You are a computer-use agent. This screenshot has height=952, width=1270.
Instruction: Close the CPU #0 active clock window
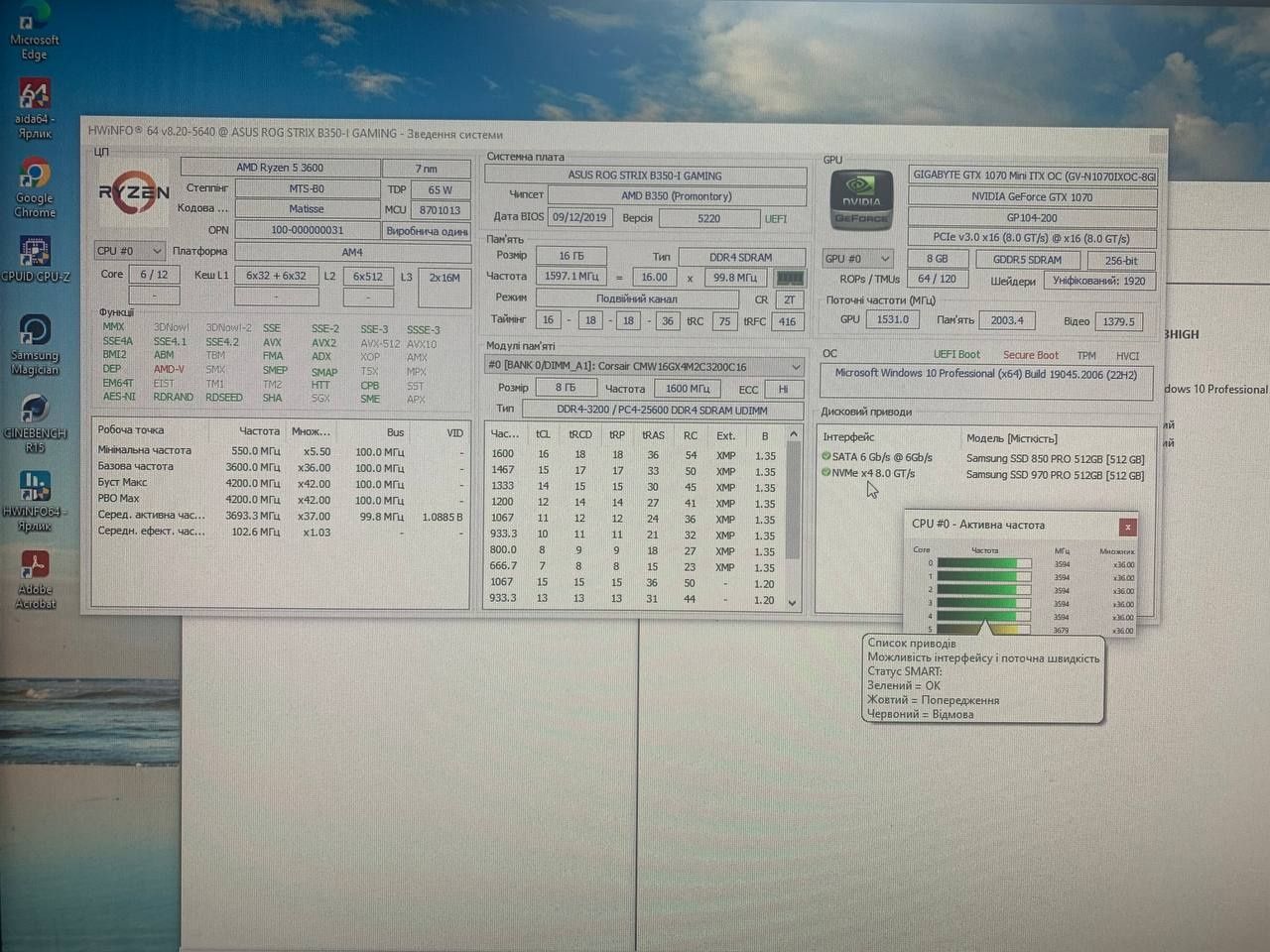click(x=1127, y=527)
